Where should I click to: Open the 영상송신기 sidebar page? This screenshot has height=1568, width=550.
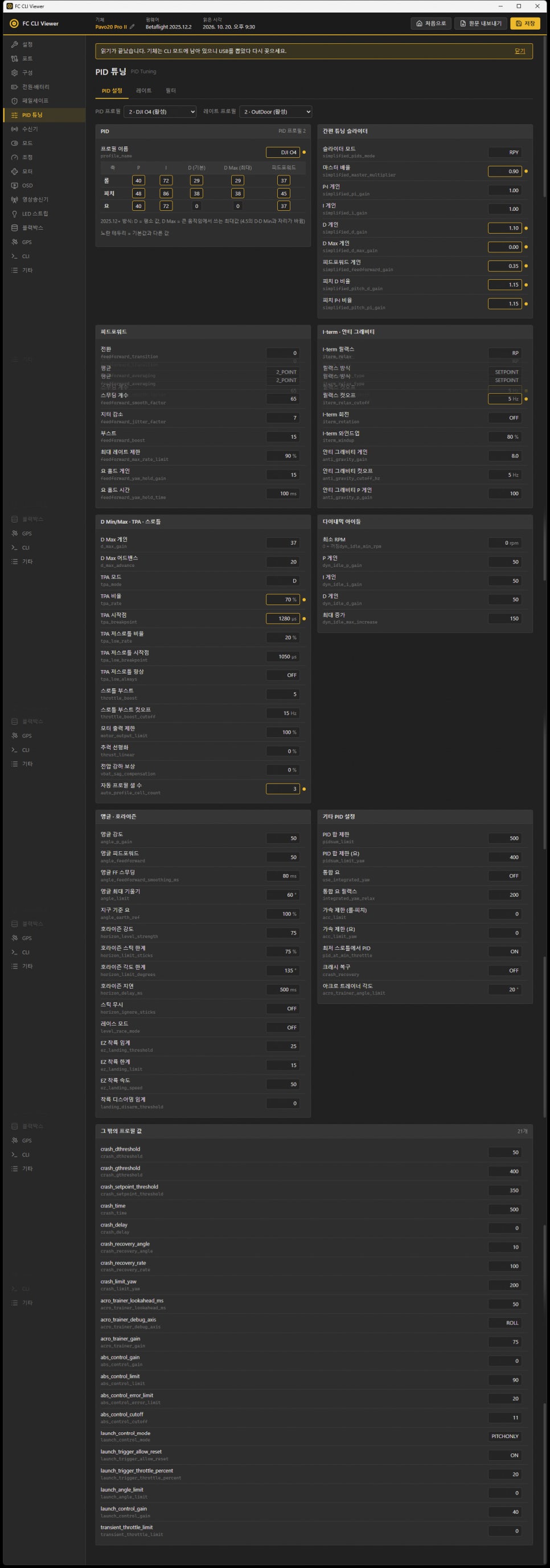tap(44, 199)
